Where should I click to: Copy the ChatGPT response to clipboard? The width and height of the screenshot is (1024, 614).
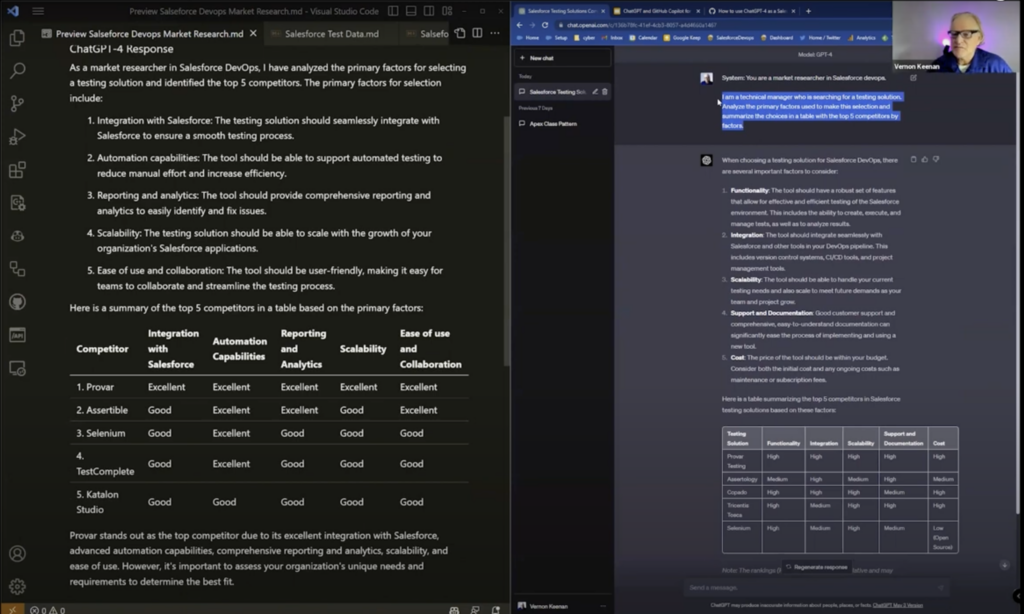pos(913,159)
